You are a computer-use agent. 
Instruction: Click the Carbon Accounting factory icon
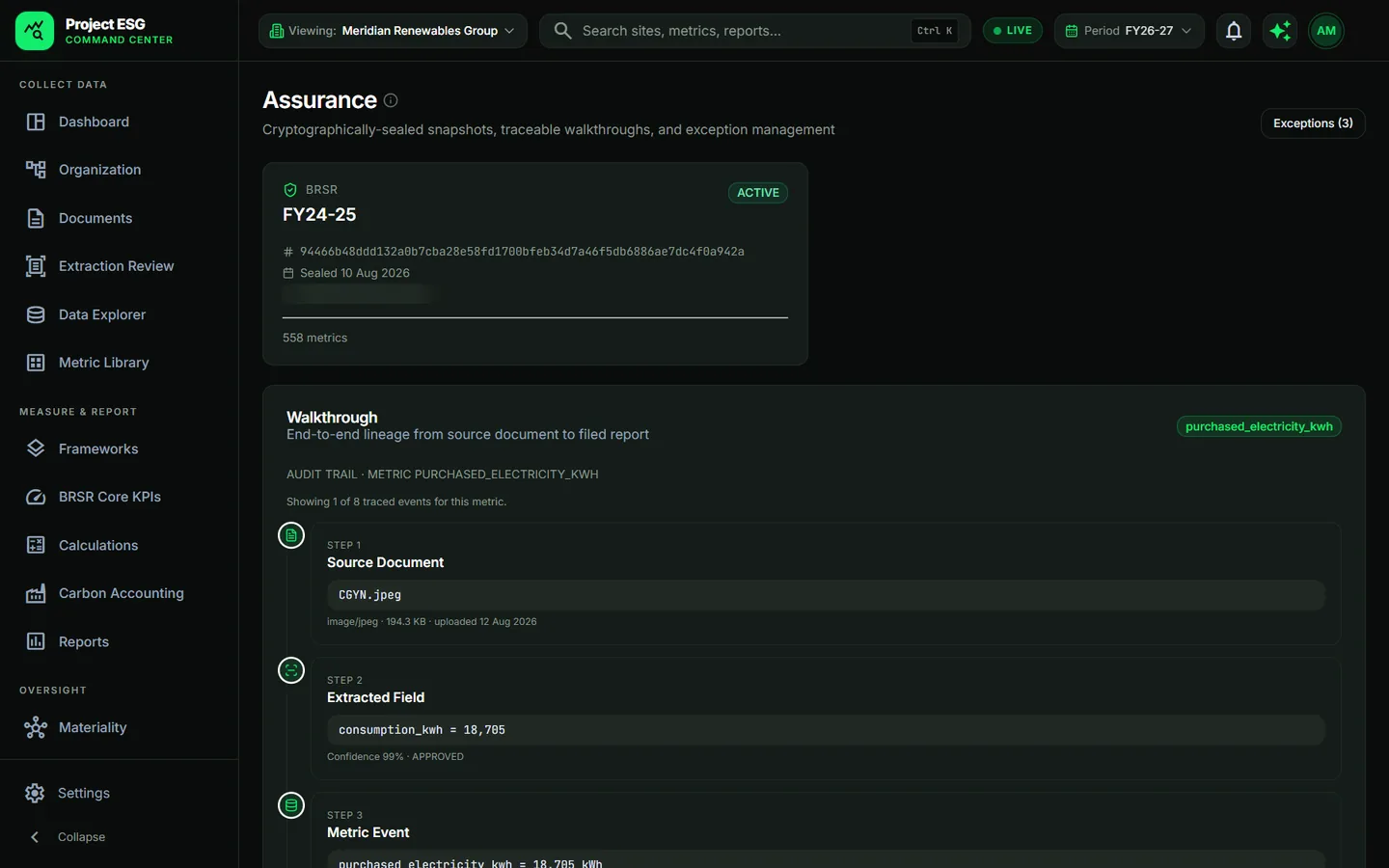(36, 593)
